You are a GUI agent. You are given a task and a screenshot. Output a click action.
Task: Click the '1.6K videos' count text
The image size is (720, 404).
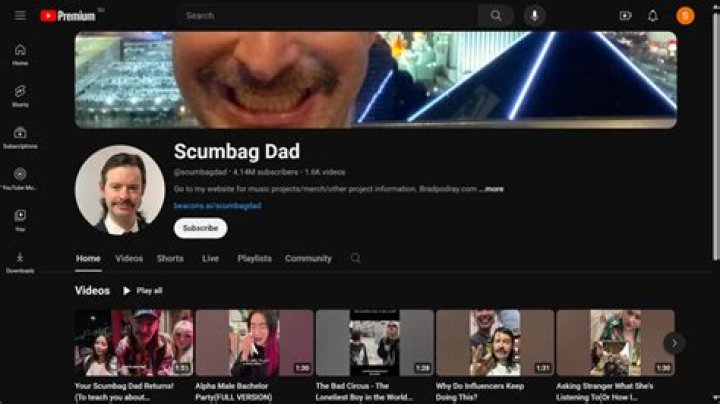[x=325, y=172]
